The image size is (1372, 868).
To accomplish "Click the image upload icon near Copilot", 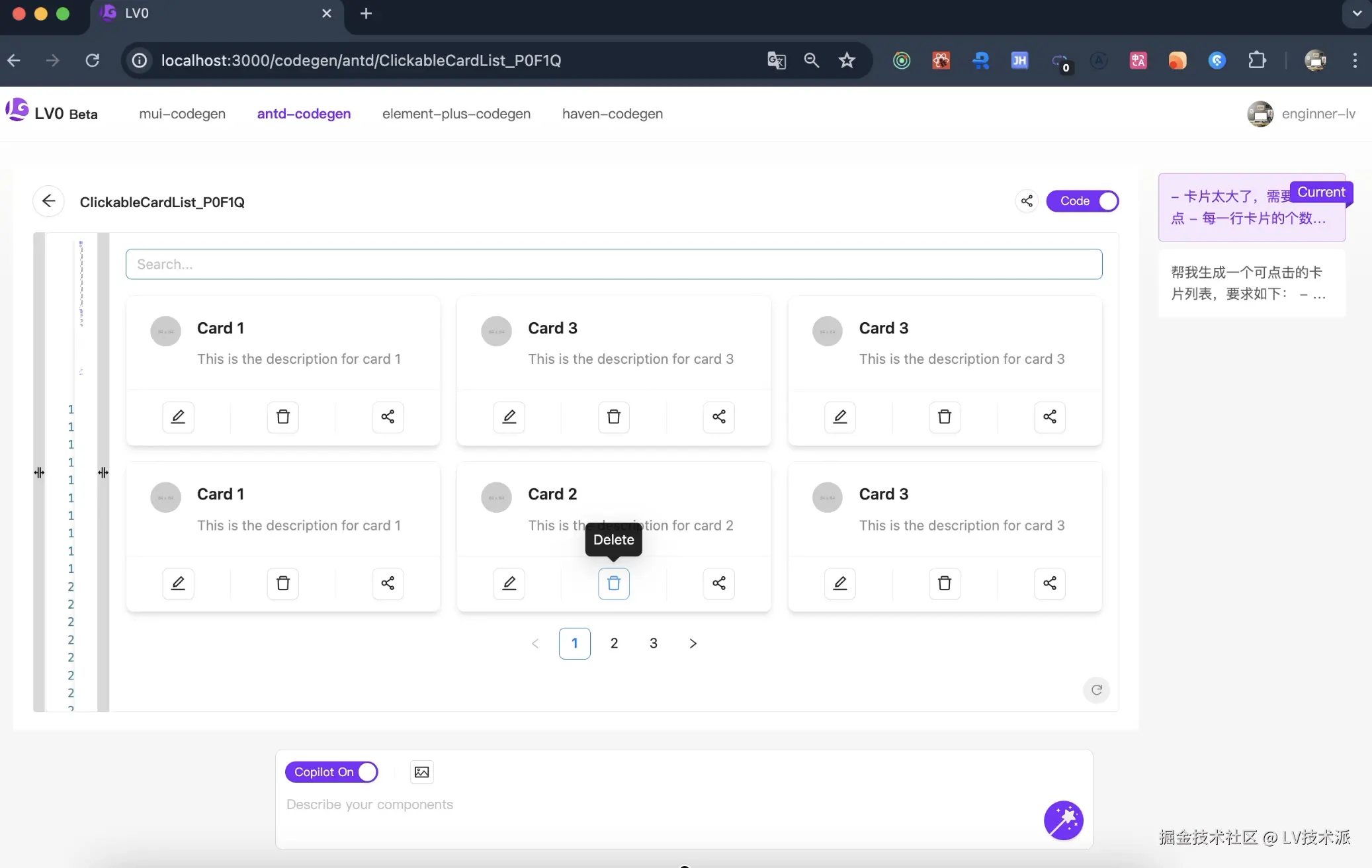I will [421, 772].
